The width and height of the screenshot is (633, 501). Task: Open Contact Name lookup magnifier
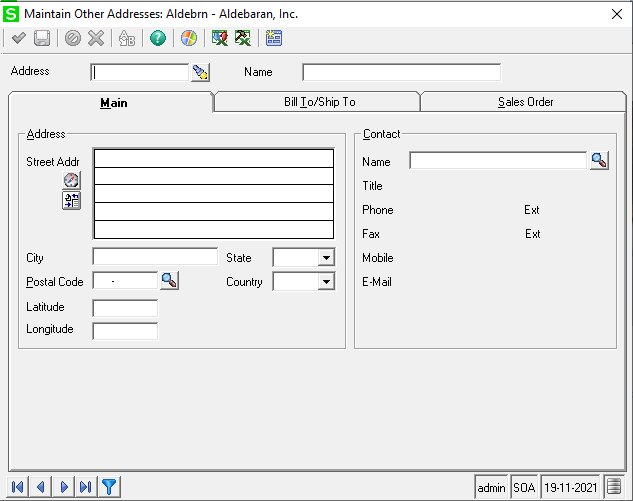(x=599, y=161)
